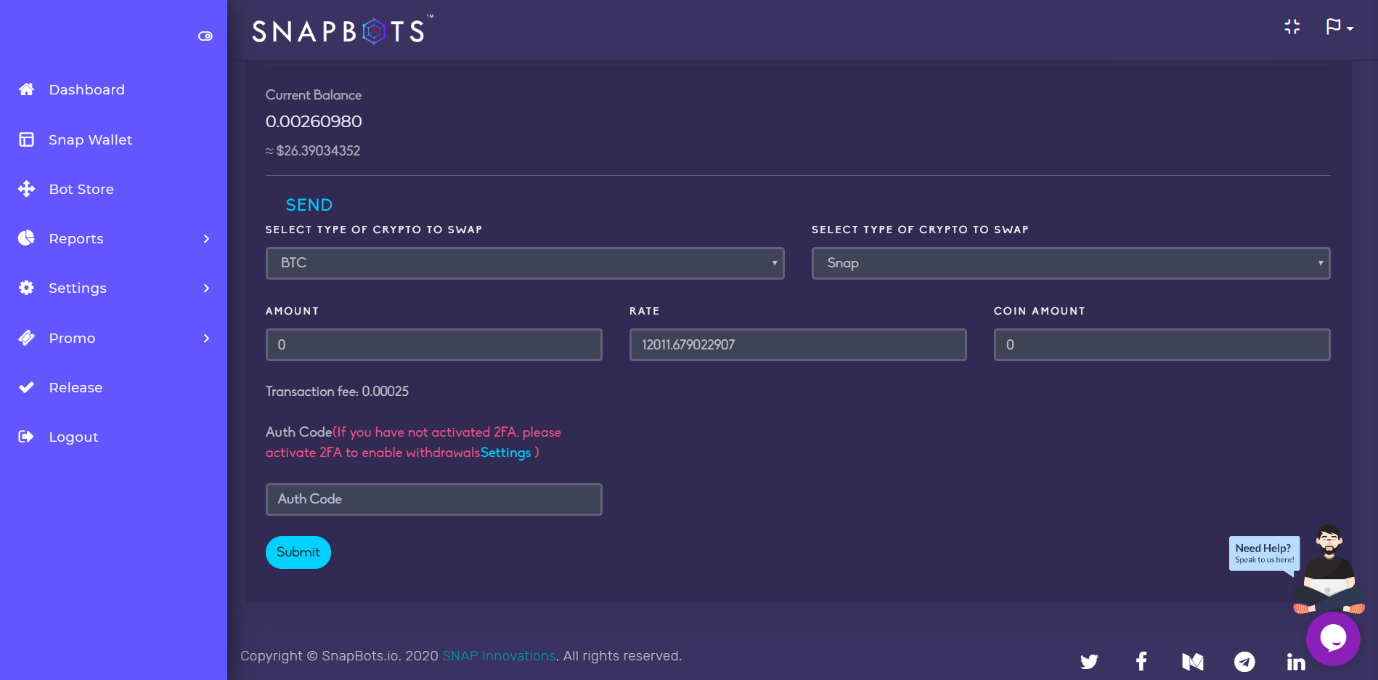Screen dimensions: 1378x680
Task: Open the language flag dropdown
Action: [1339, 27]
